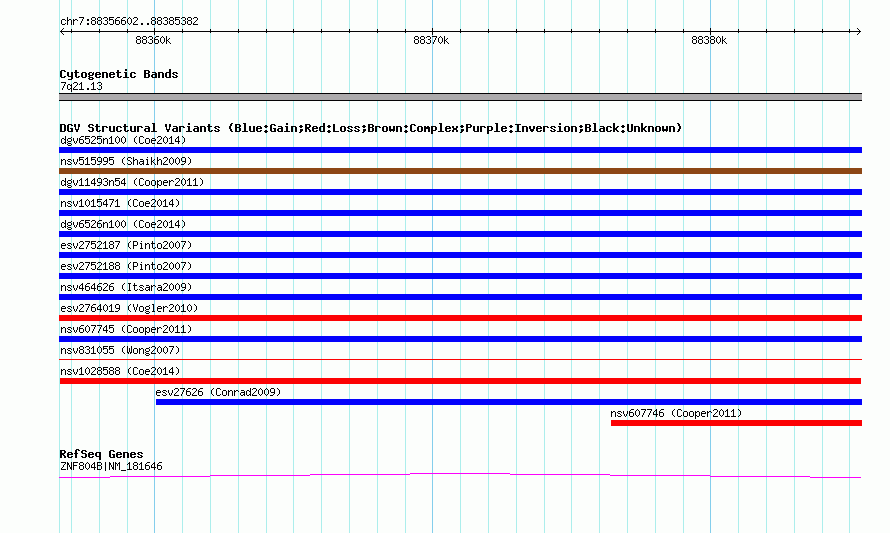This screenshot has width=890, height=533.
Task: Open esv2752187 (Pinto2007) variant label
Action: [x=126, y=245]
